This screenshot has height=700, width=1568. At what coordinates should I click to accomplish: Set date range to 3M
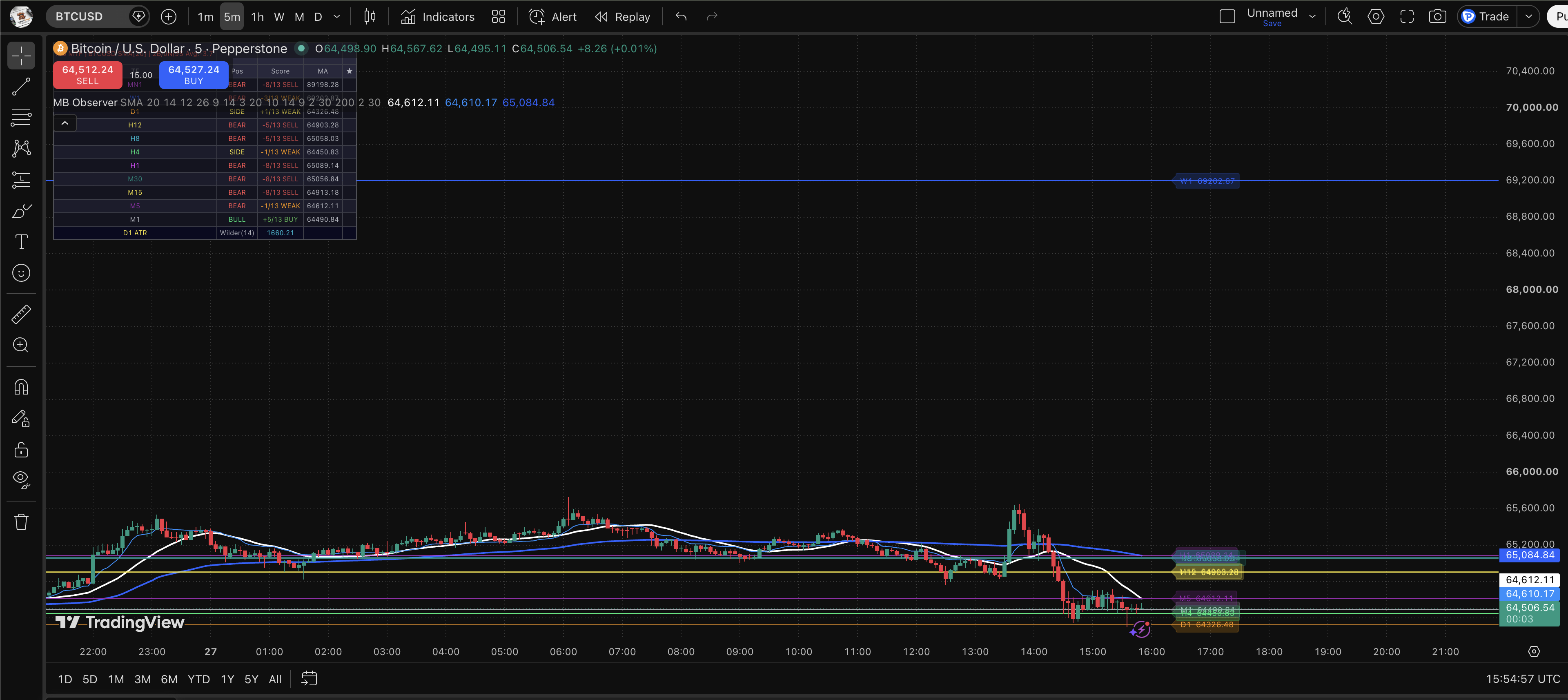coord(143,679)
